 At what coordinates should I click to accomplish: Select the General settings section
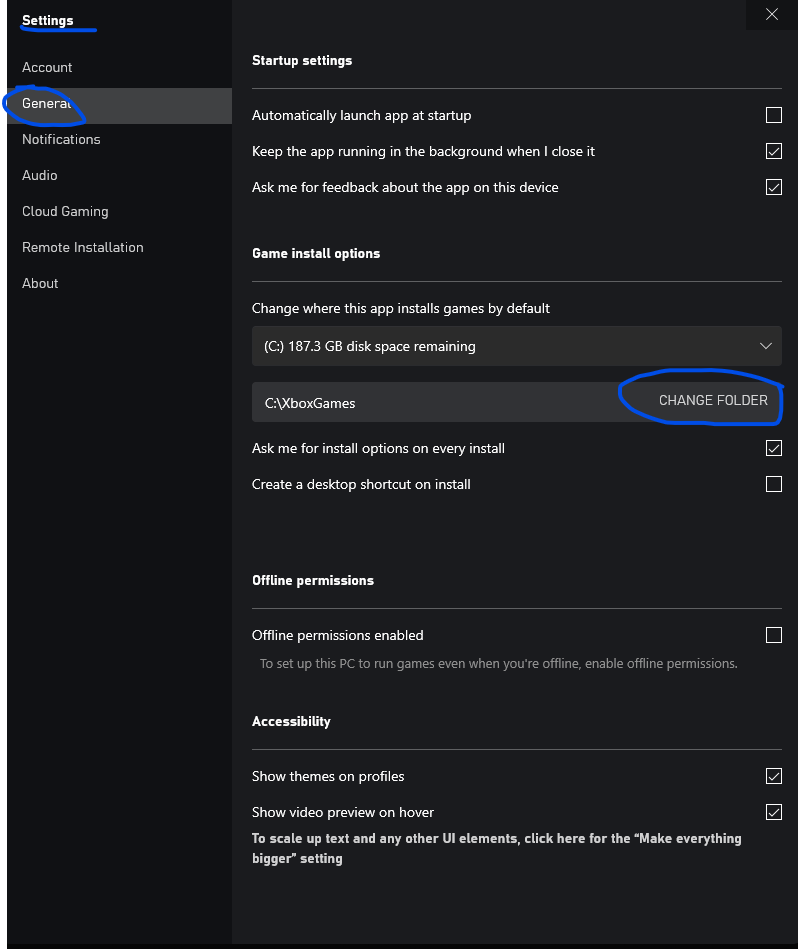click(x=47, y=103)
